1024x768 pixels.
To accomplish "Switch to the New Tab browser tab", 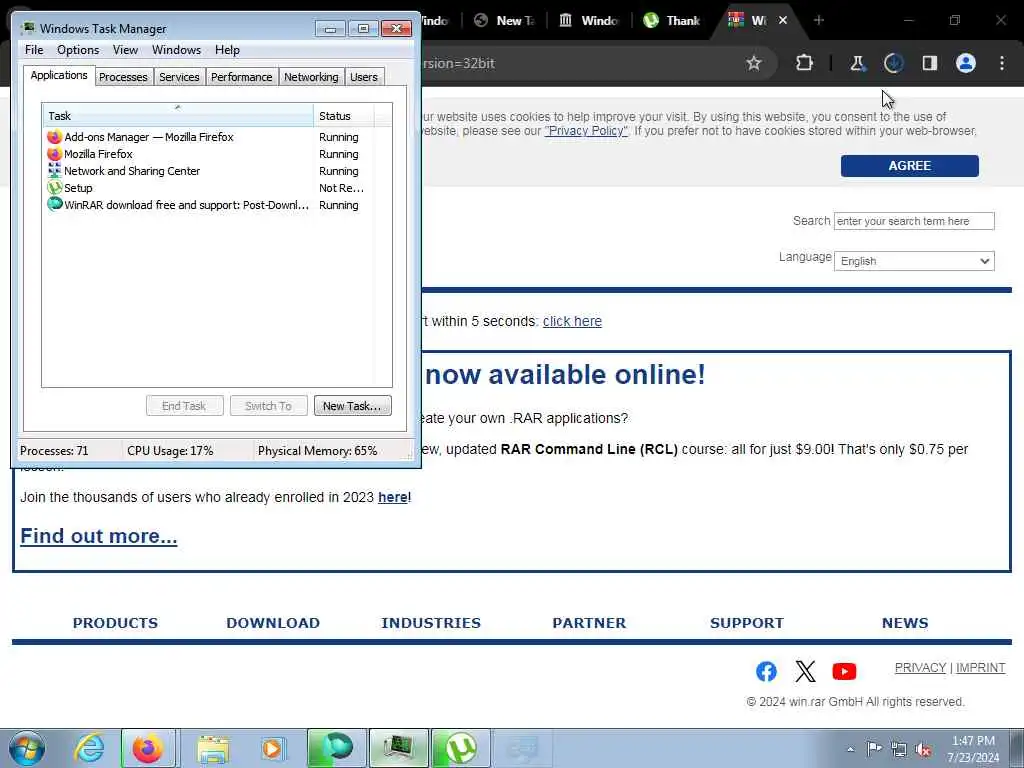I will pos(504,20).
